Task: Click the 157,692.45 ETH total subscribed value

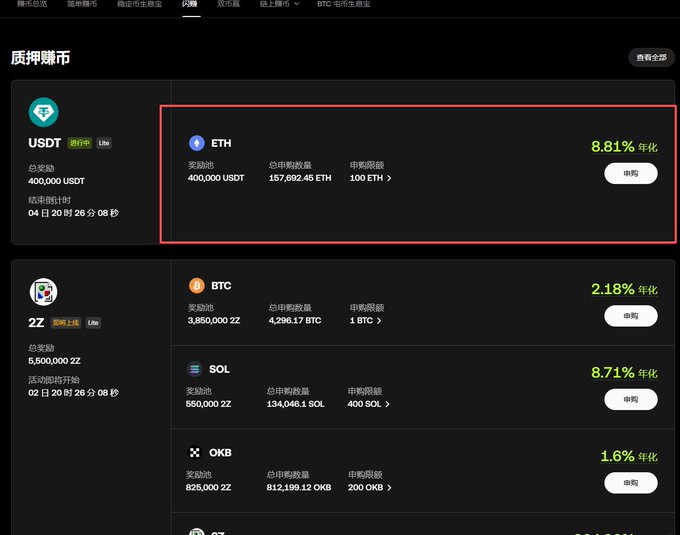Action: coord(300,178)
